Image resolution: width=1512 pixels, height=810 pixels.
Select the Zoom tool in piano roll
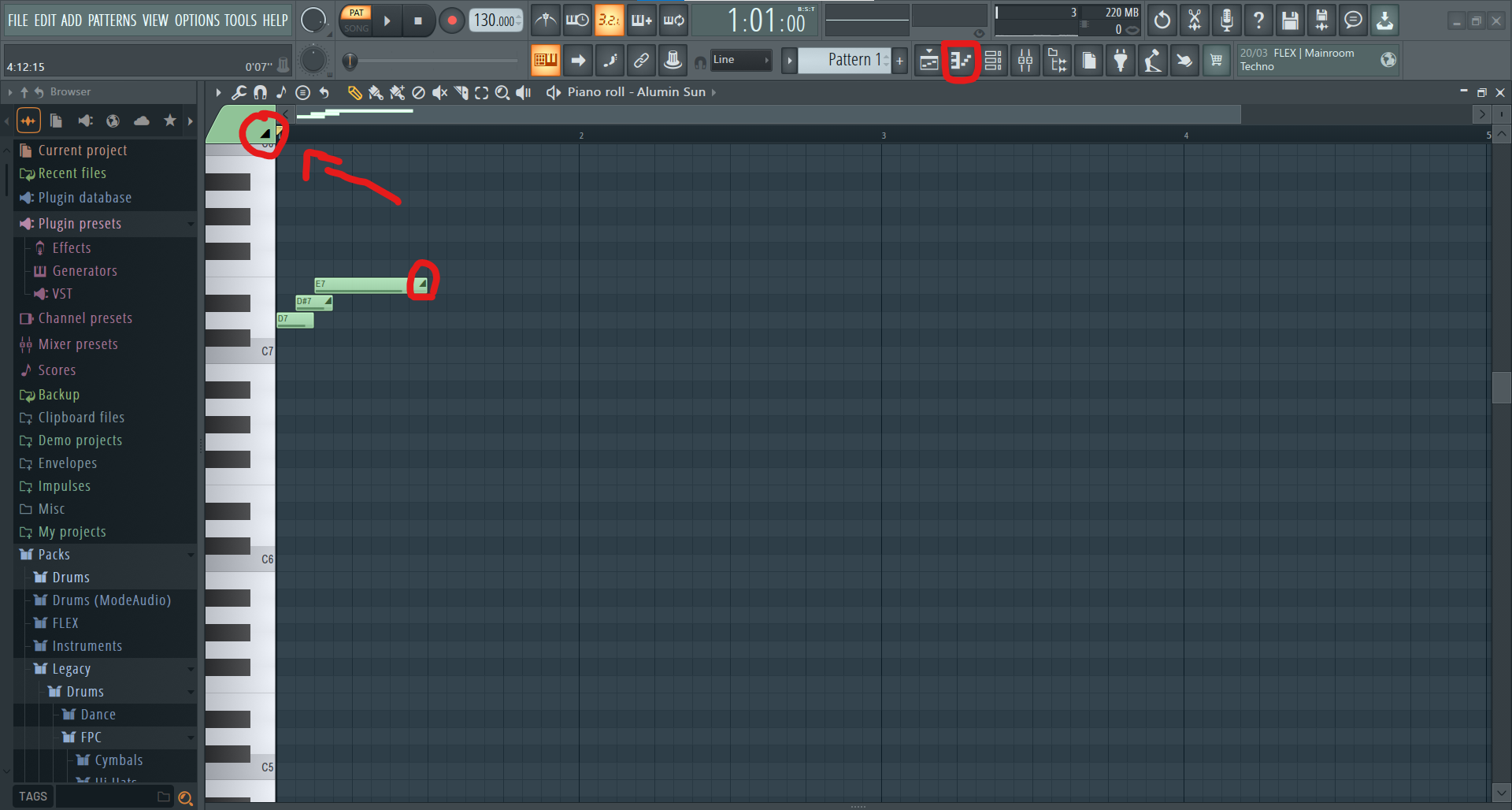coord(502,93)
